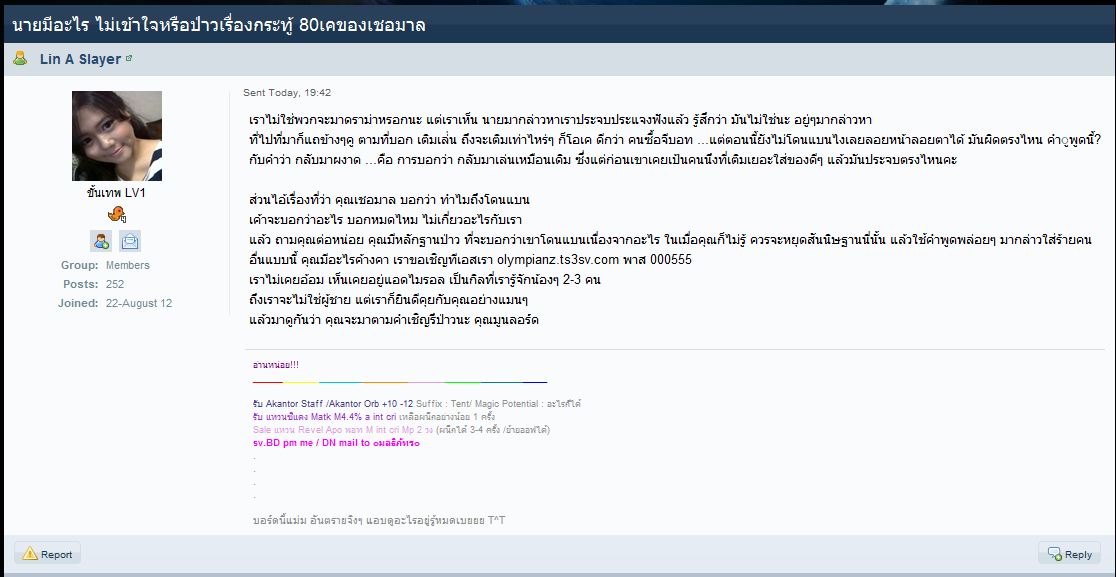Screen dimensions: 1116x577
Task: Open the Lin A Slayer profile name link
Action: tap(80, 59)
